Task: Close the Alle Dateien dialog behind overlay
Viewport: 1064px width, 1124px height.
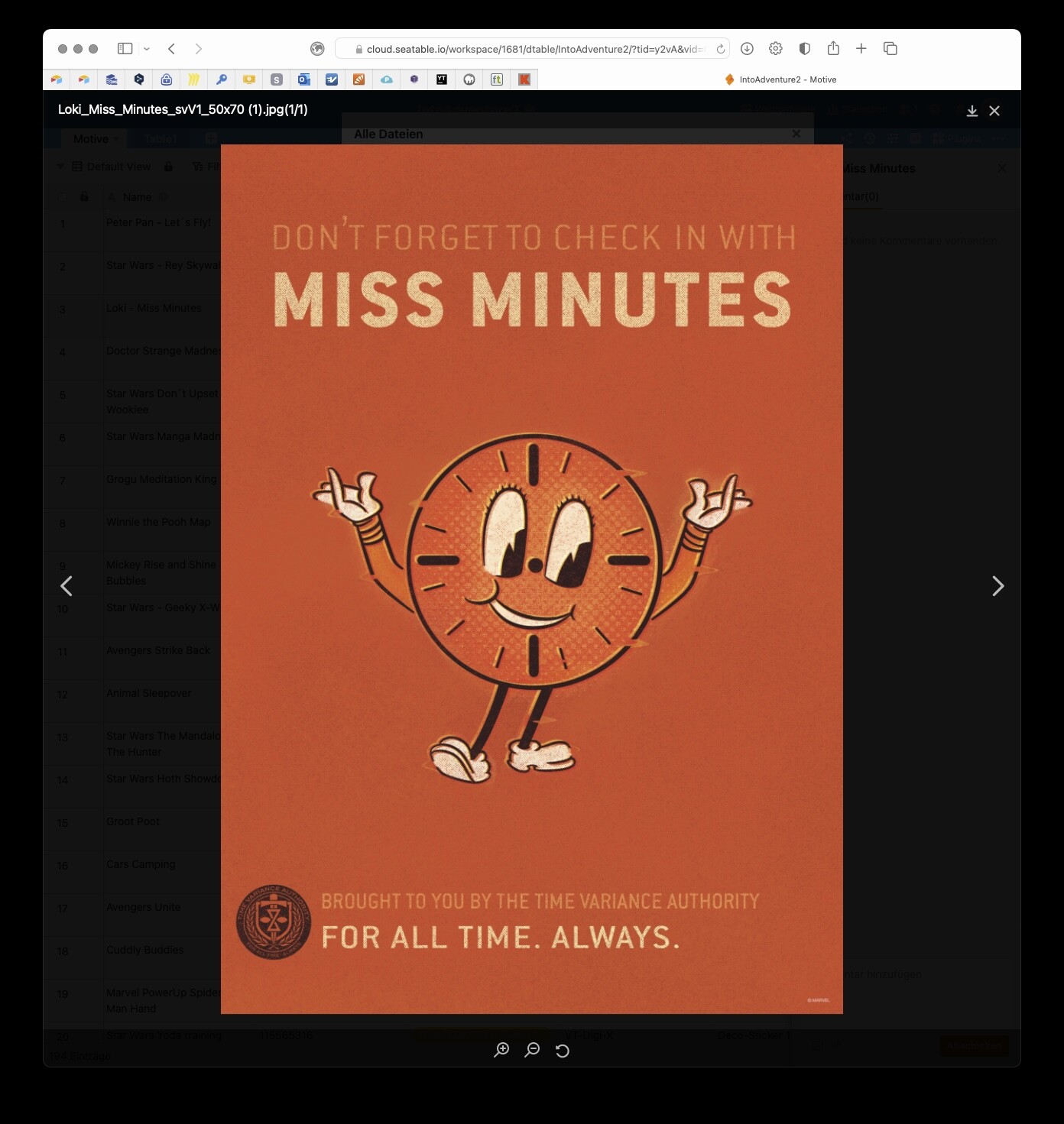Action: point(796,134)
